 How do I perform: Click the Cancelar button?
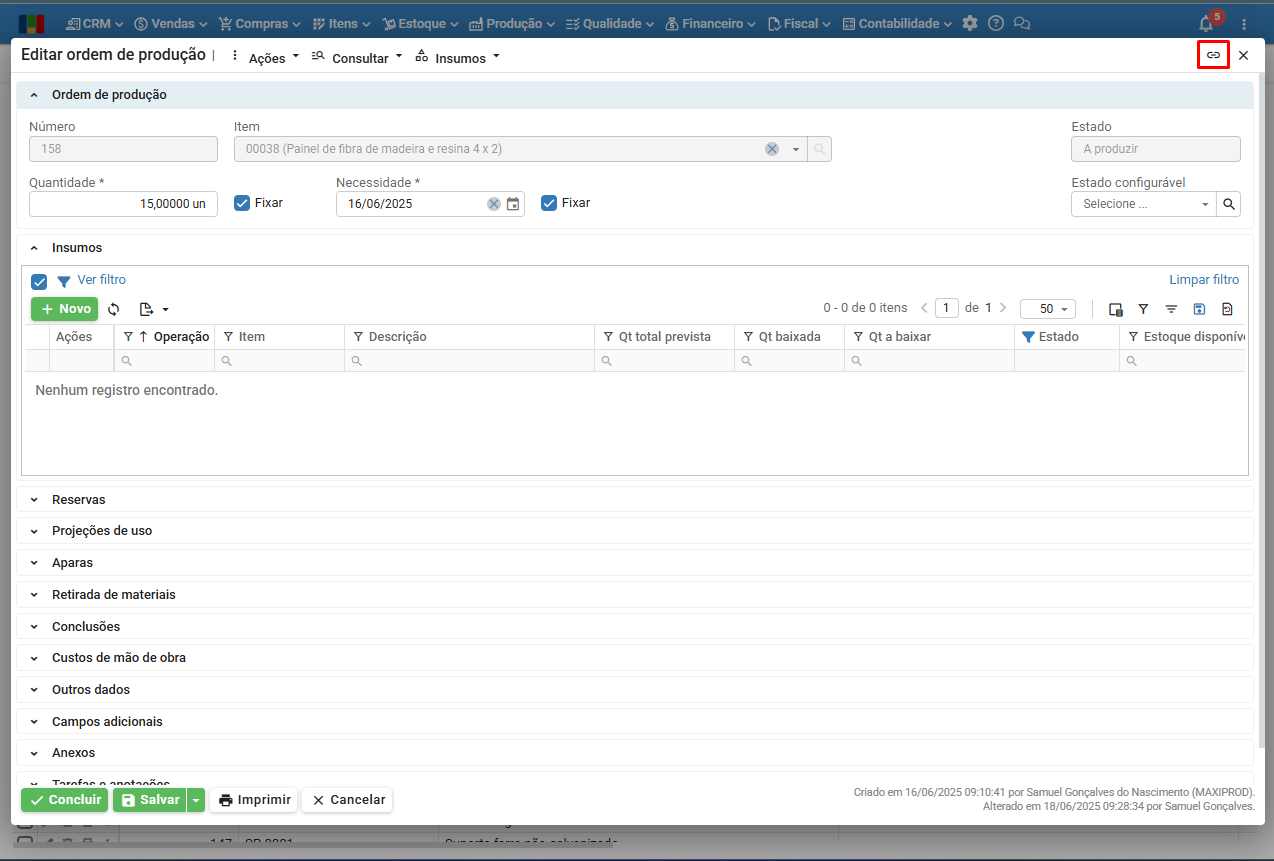pyautogui.click(x=348, y=800)
